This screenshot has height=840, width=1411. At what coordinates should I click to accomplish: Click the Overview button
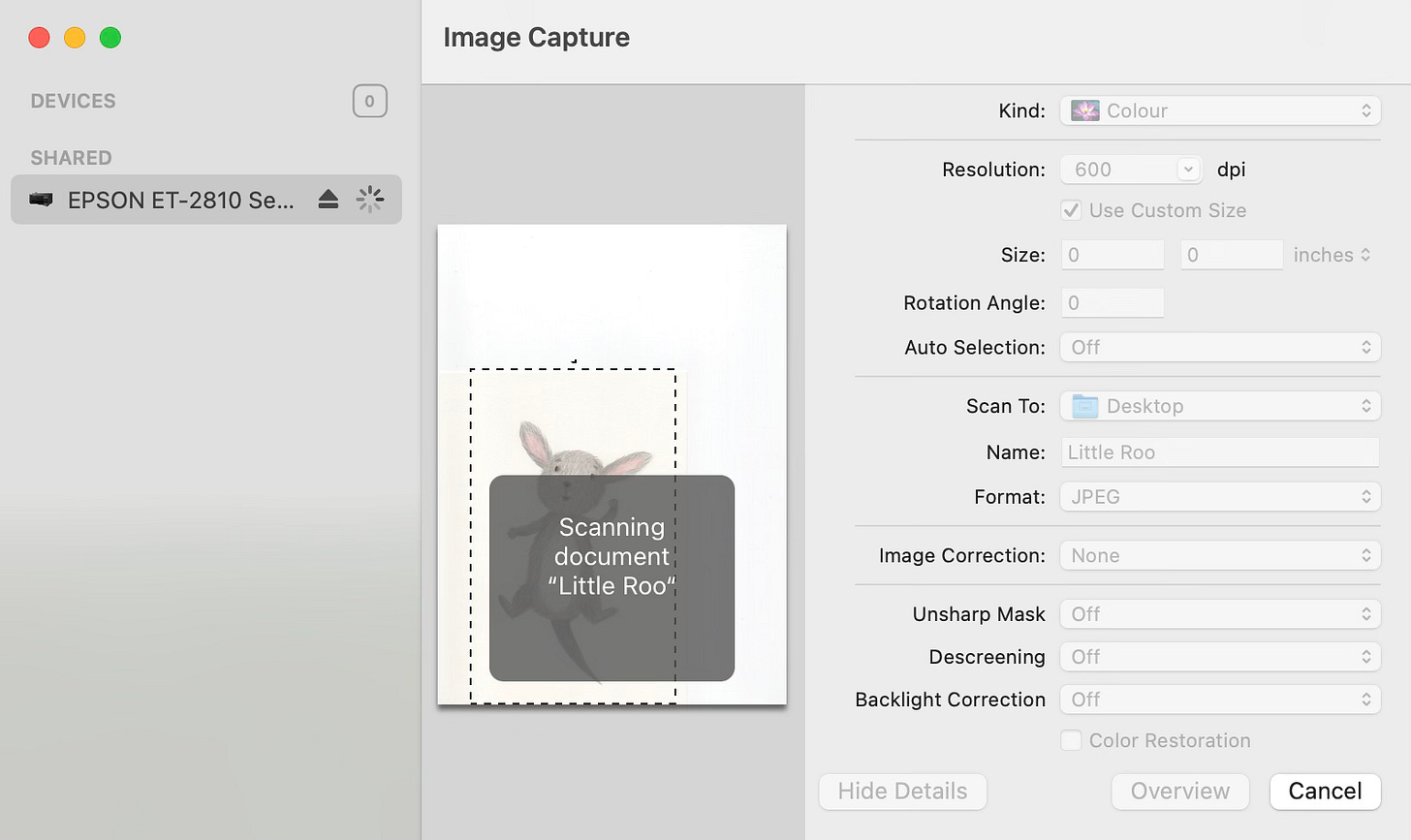[1180, 791]
